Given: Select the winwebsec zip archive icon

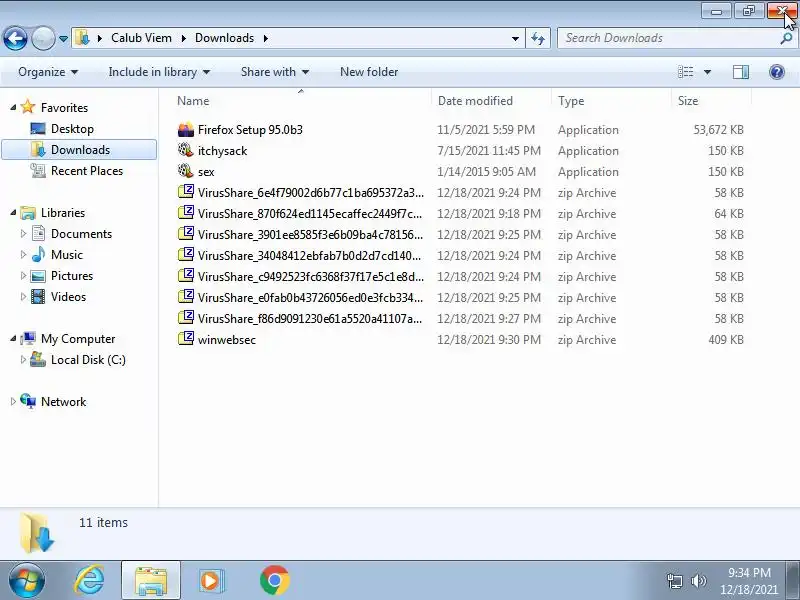Looking at the screenshot, I should 186,339.
